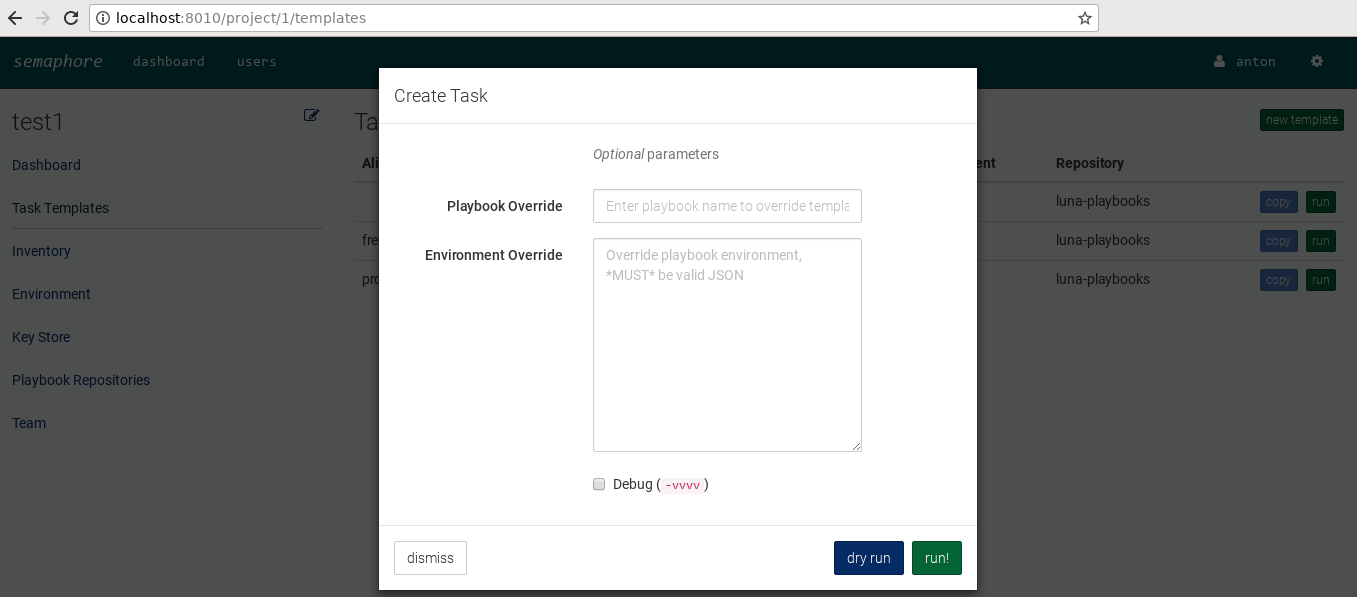Click the Playbook Override input field
Screen dimensions: 1357x597
click(727, 206)
